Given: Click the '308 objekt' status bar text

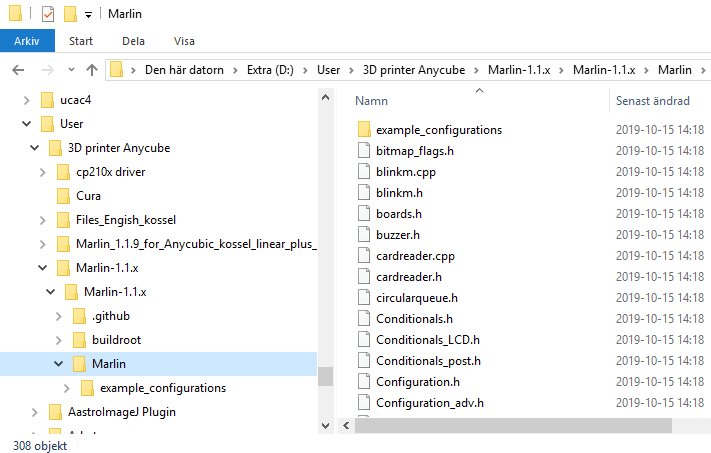Looking at the screenshot, I should 40,446.
